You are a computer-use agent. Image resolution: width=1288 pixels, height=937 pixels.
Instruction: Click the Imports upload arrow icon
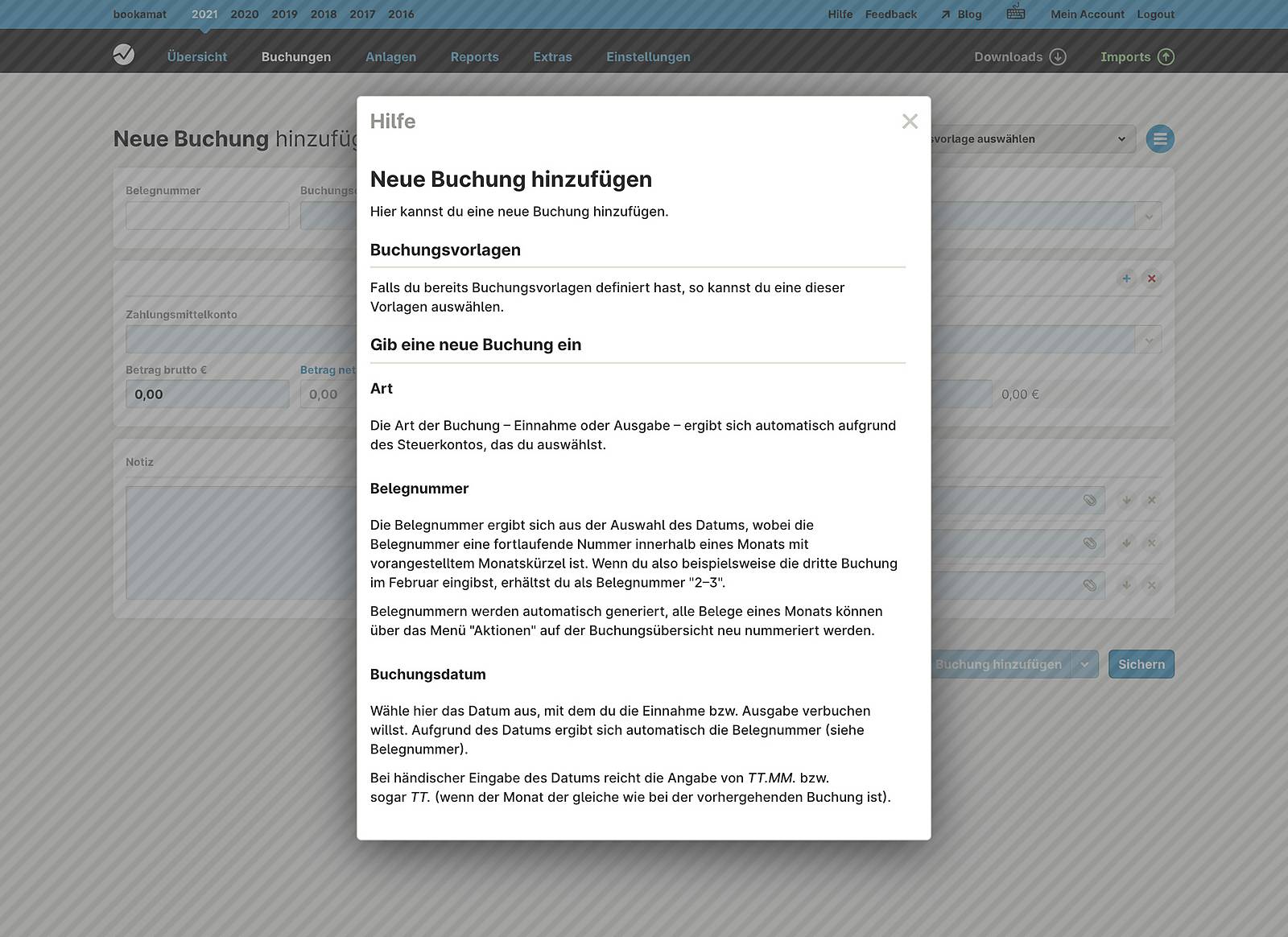tap(1166, 57)
